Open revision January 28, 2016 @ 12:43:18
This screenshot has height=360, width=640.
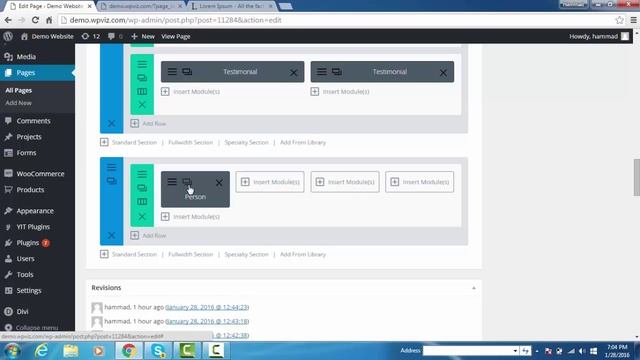(x=207, y=322)
